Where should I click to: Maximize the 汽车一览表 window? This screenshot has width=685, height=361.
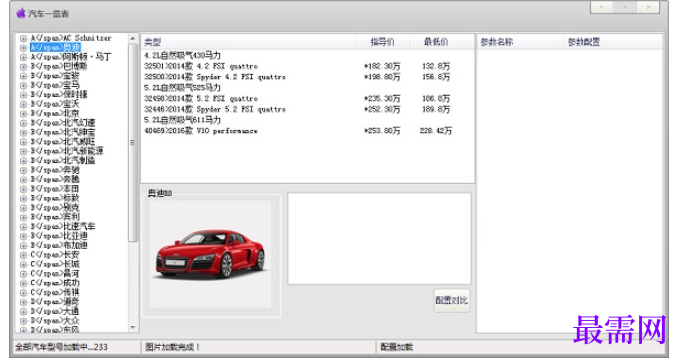625,7
